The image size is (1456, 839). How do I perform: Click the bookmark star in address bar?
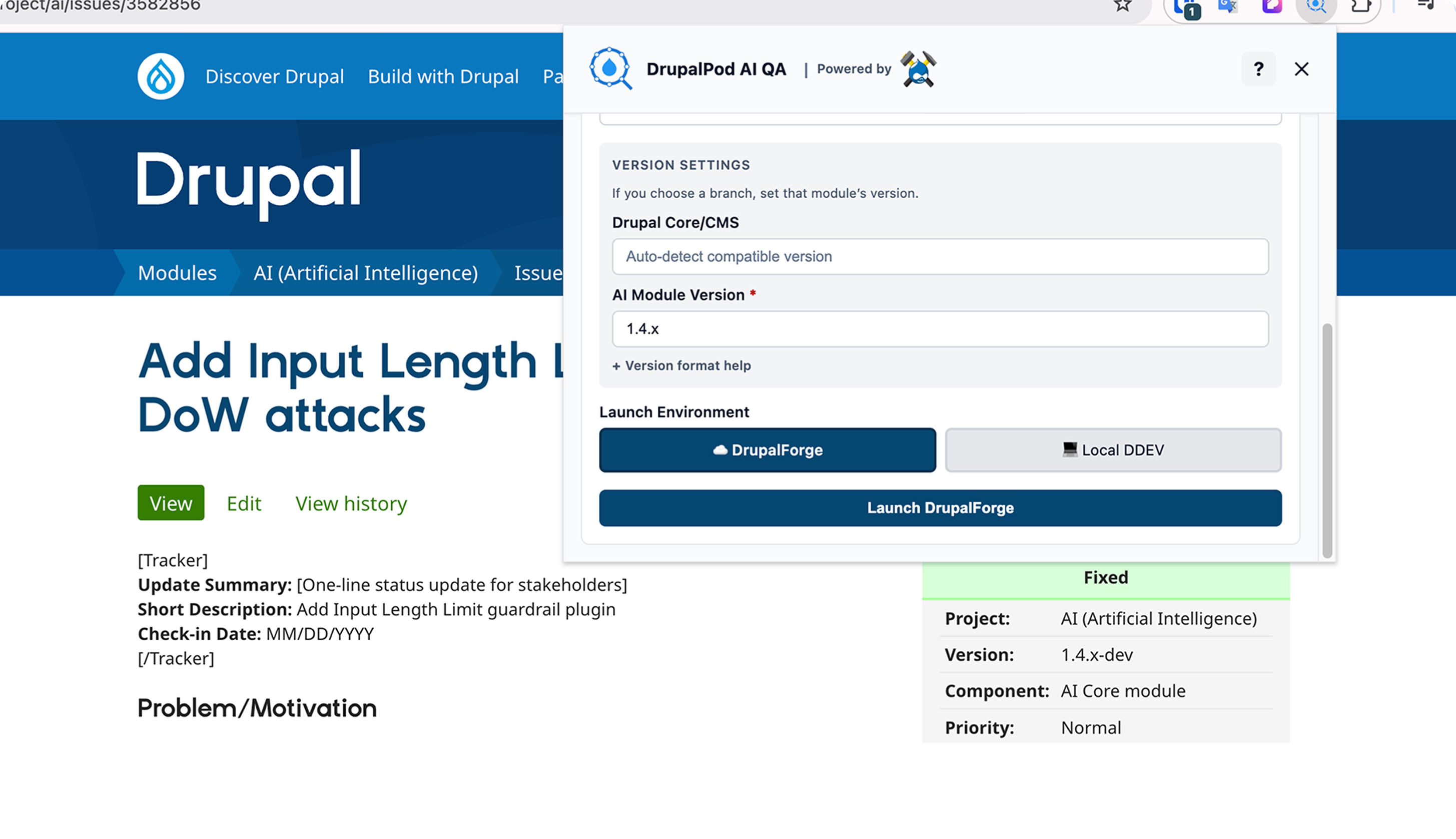point(1123,6)
